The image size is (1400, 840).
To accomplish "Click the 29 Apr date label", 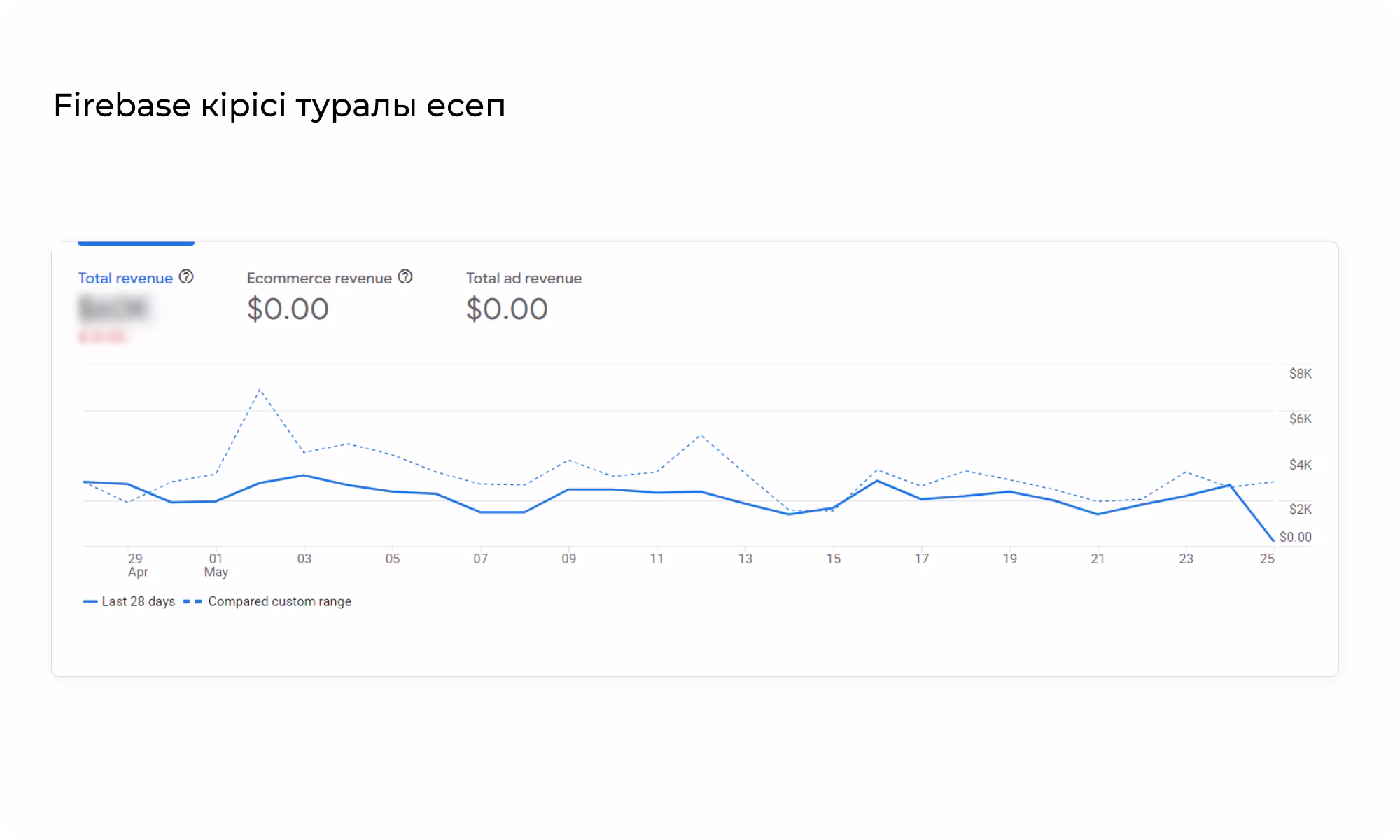I will click(x=136, y=565).
